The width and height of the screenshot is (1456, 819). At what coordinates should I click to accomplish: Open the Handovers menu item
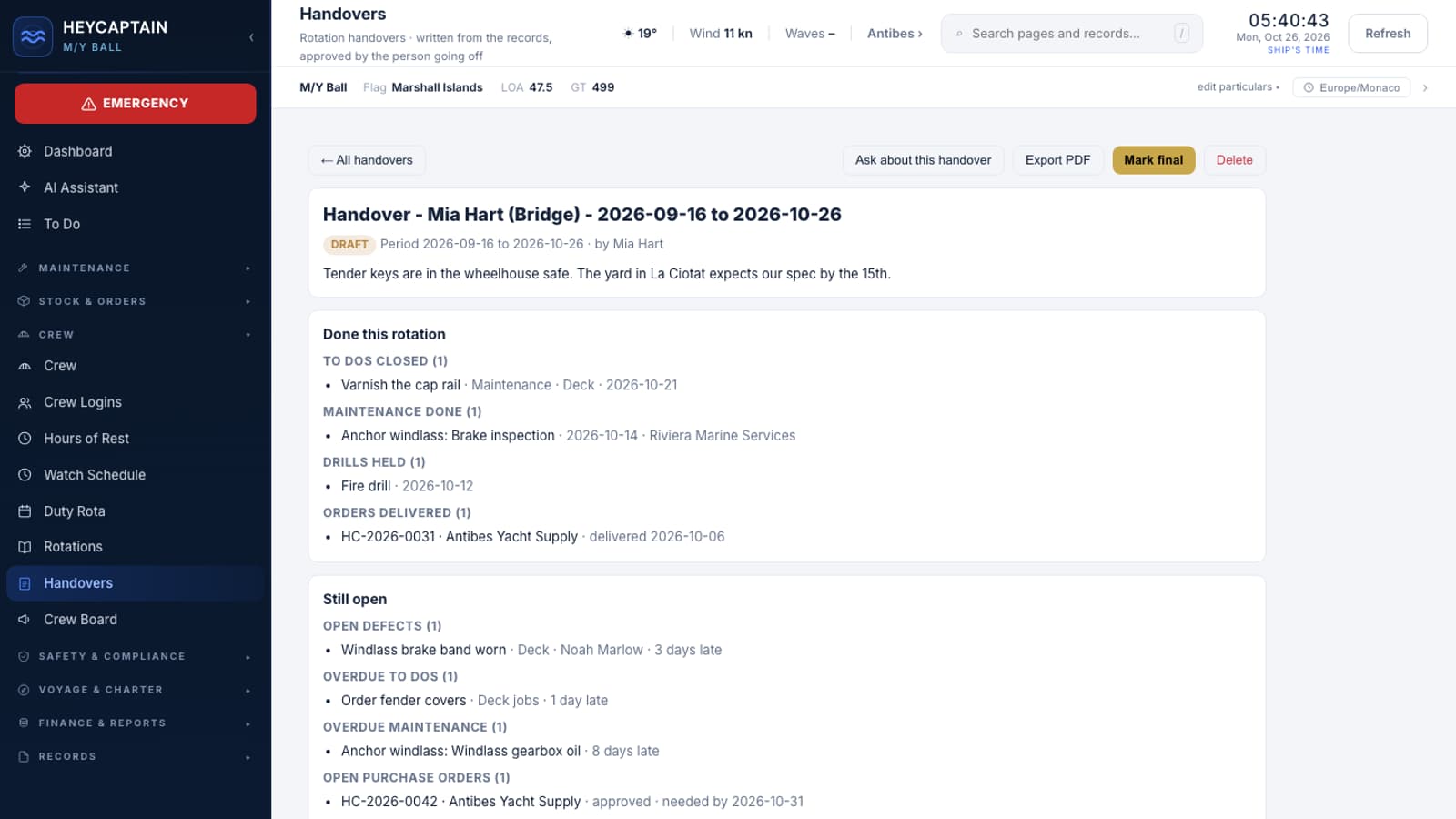pos(135,583)
